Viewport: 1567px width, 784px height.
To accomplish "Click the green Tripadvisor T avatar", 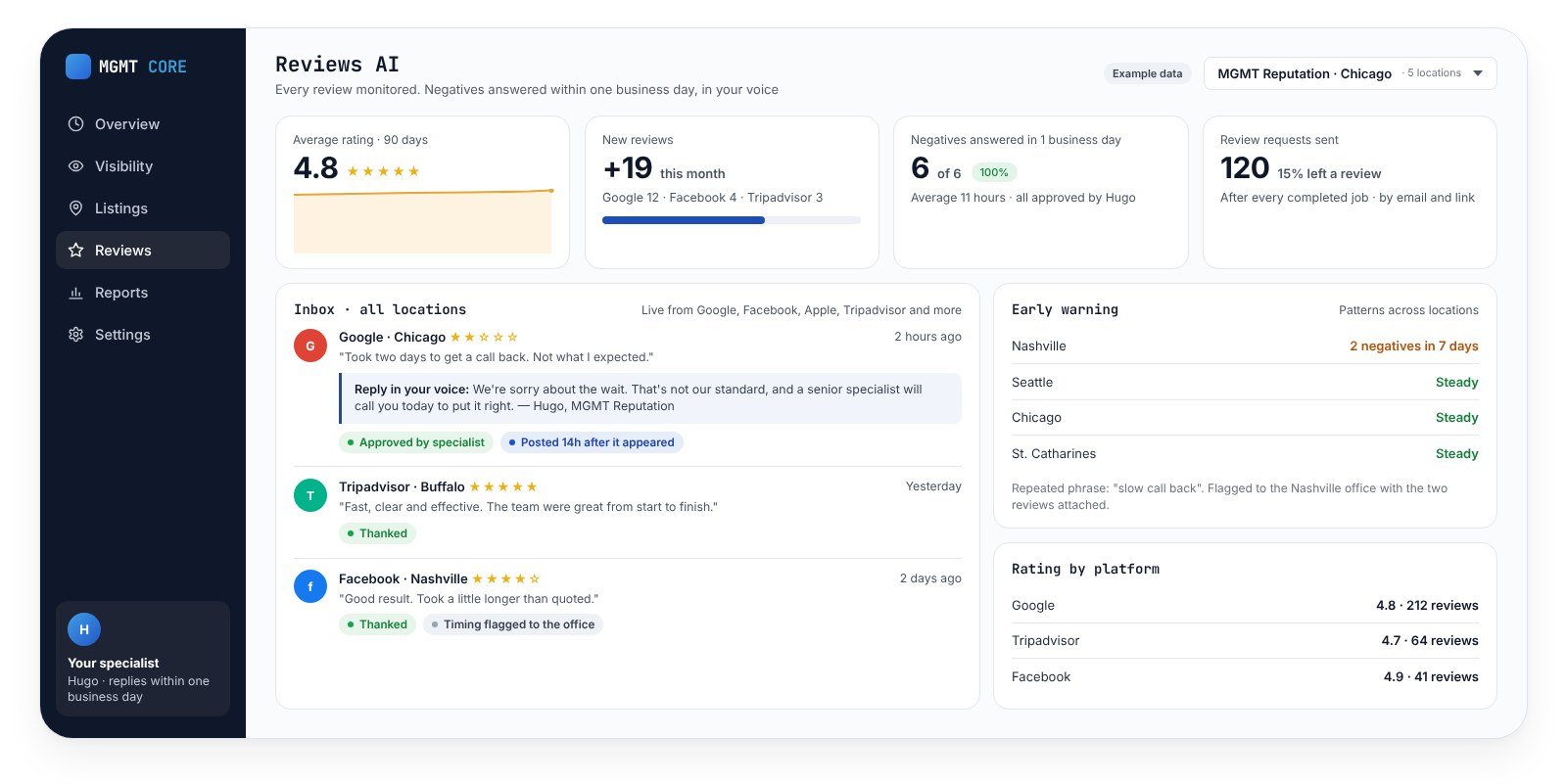I will tap(310, 495).
